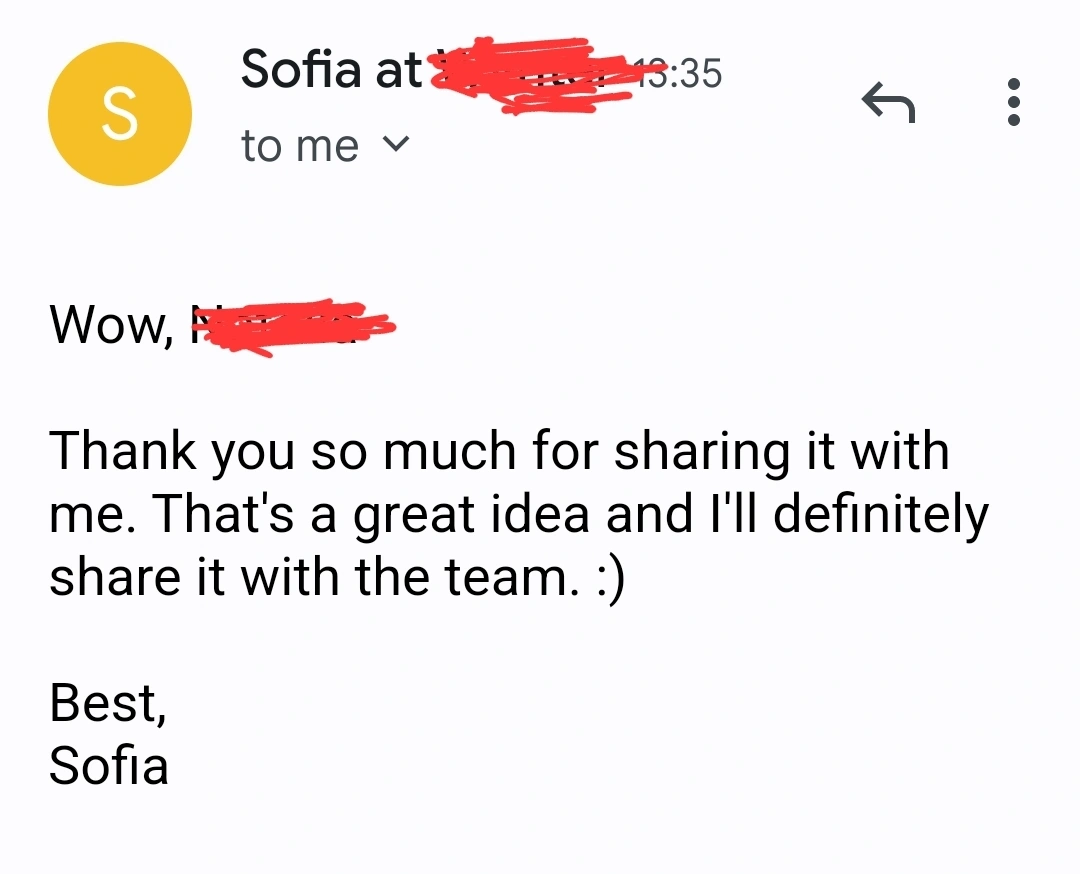Open recipient details by tapping 'to me'

(298, 144)
